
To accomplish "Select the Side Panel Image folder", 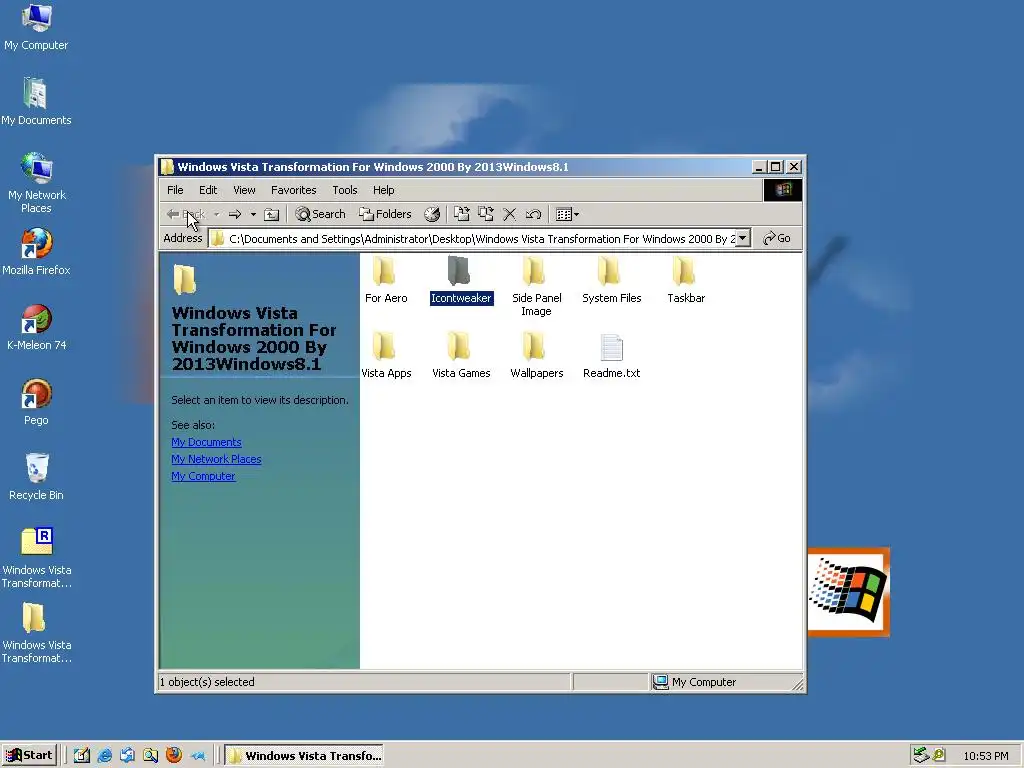I will pos(536,286).
